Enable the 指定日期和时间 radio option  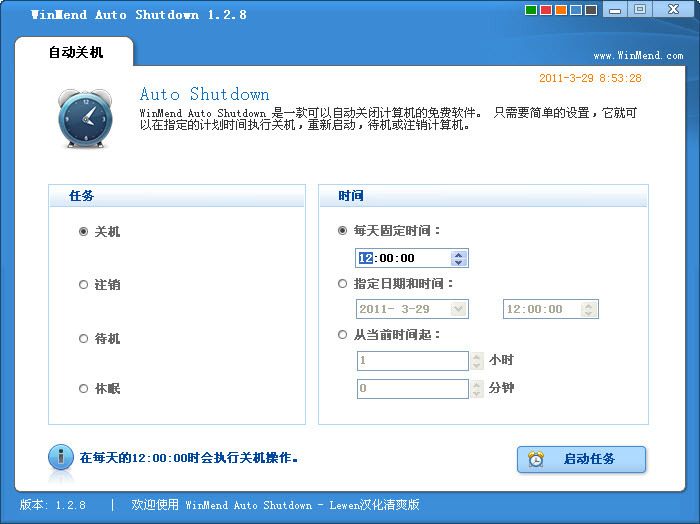(344, 284)
